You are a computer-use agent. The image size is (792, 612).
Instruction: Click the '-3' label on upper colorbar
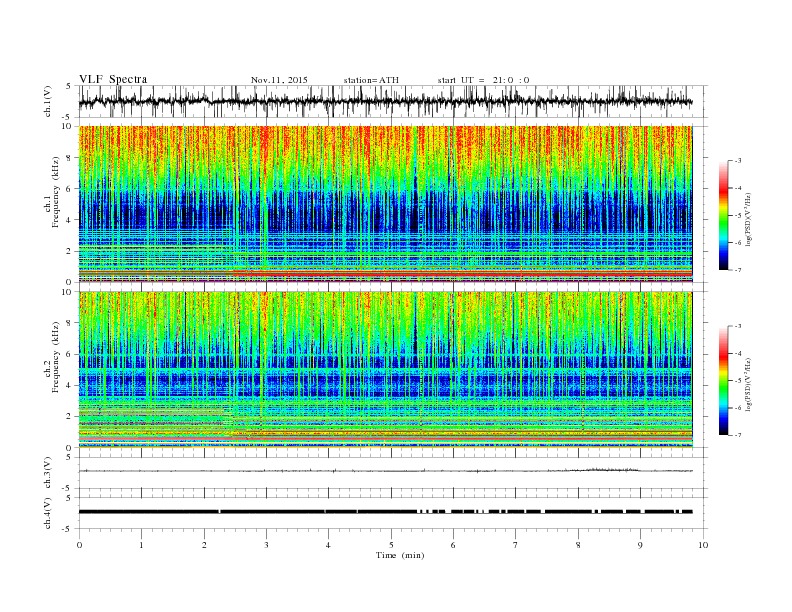point(737,161)
